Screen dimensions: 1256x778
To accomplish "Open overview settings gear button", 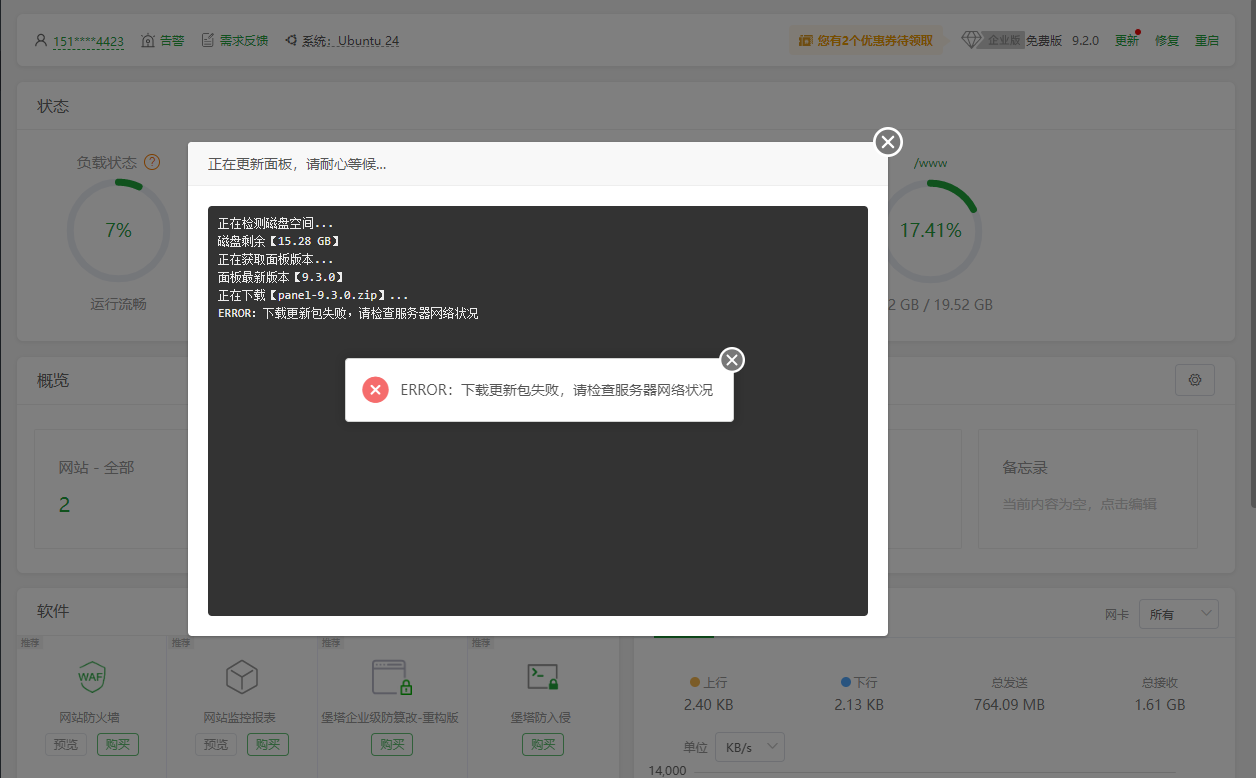I will click(x=1194, y=380).
